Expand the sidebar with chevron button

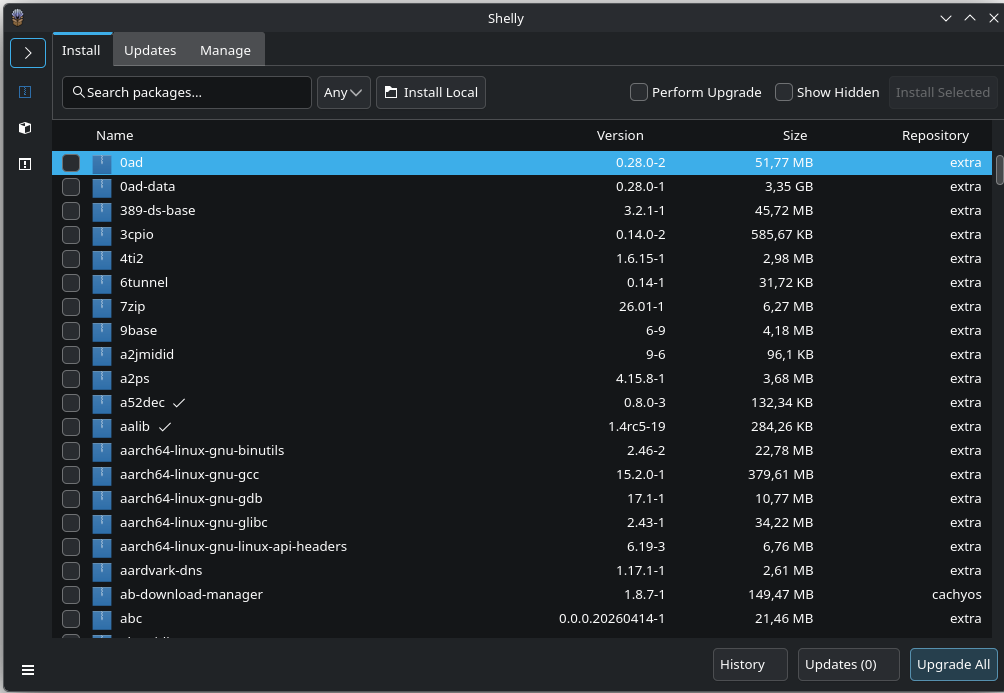pyautogui.click(x=28, y=53)
